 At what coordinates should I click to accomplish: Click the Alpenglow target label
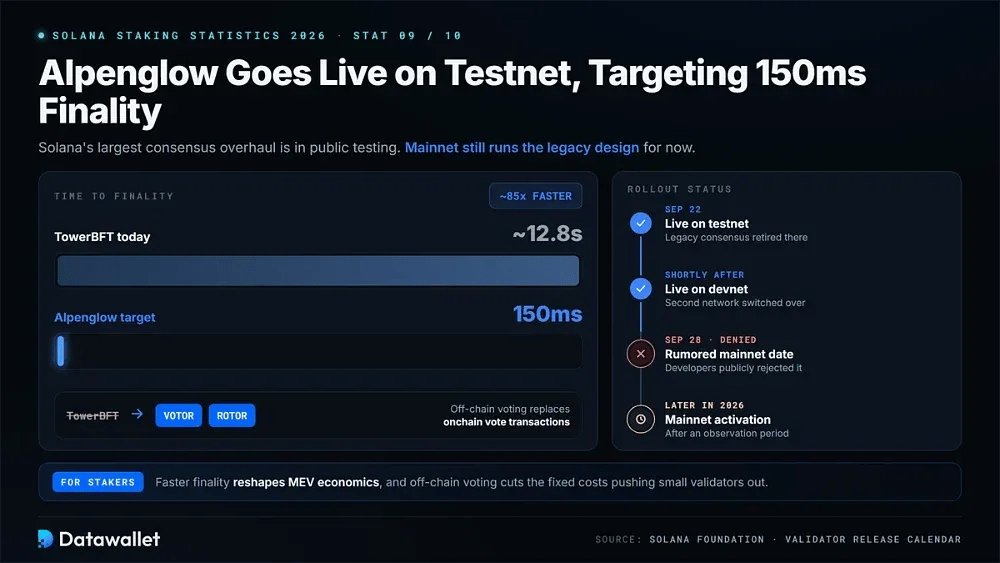coord(105,318)
